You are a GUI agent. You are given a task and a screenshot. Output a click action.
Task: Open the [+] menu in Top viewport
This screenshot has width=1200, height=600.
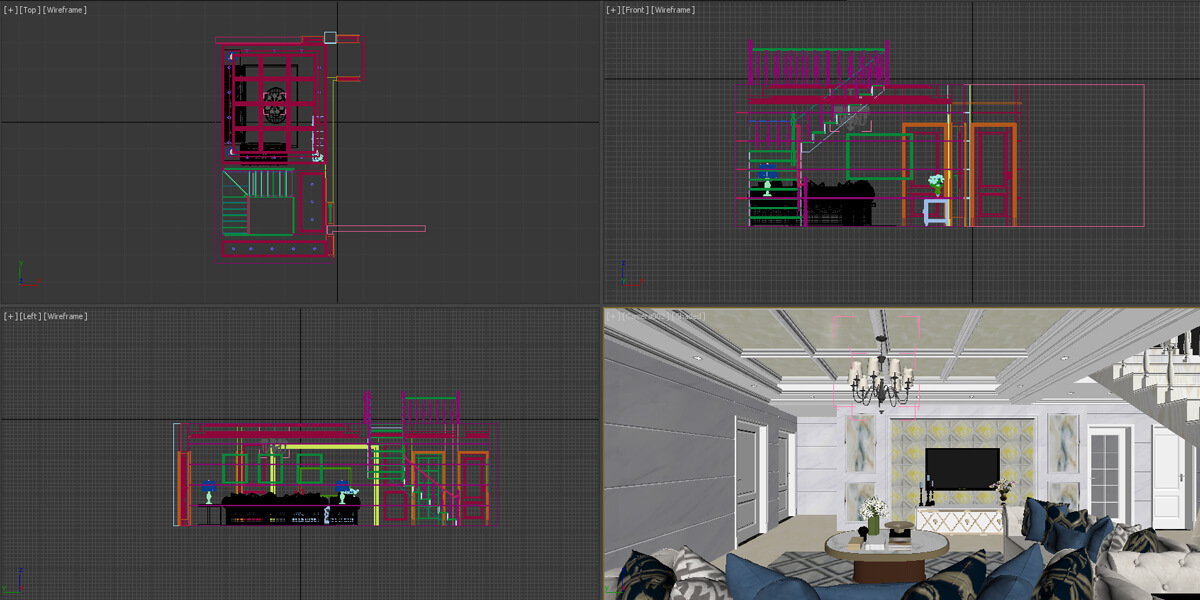pos(11,10)
